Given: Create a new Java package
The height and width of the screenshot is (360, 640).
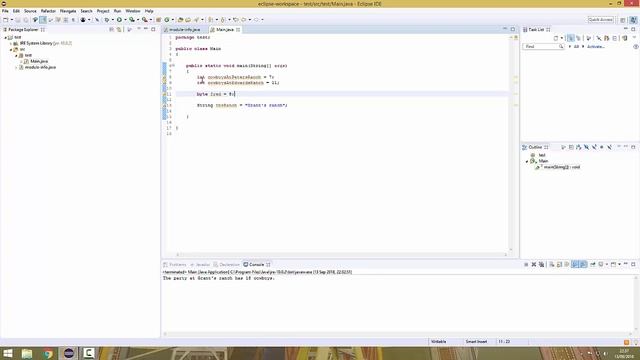Looking at the screenshot, I should click(158, 20).
